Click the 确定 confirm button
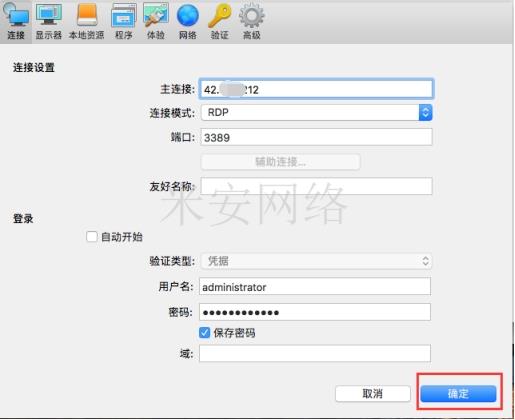Screen dimensions: 515x420 tap(458, 394)
